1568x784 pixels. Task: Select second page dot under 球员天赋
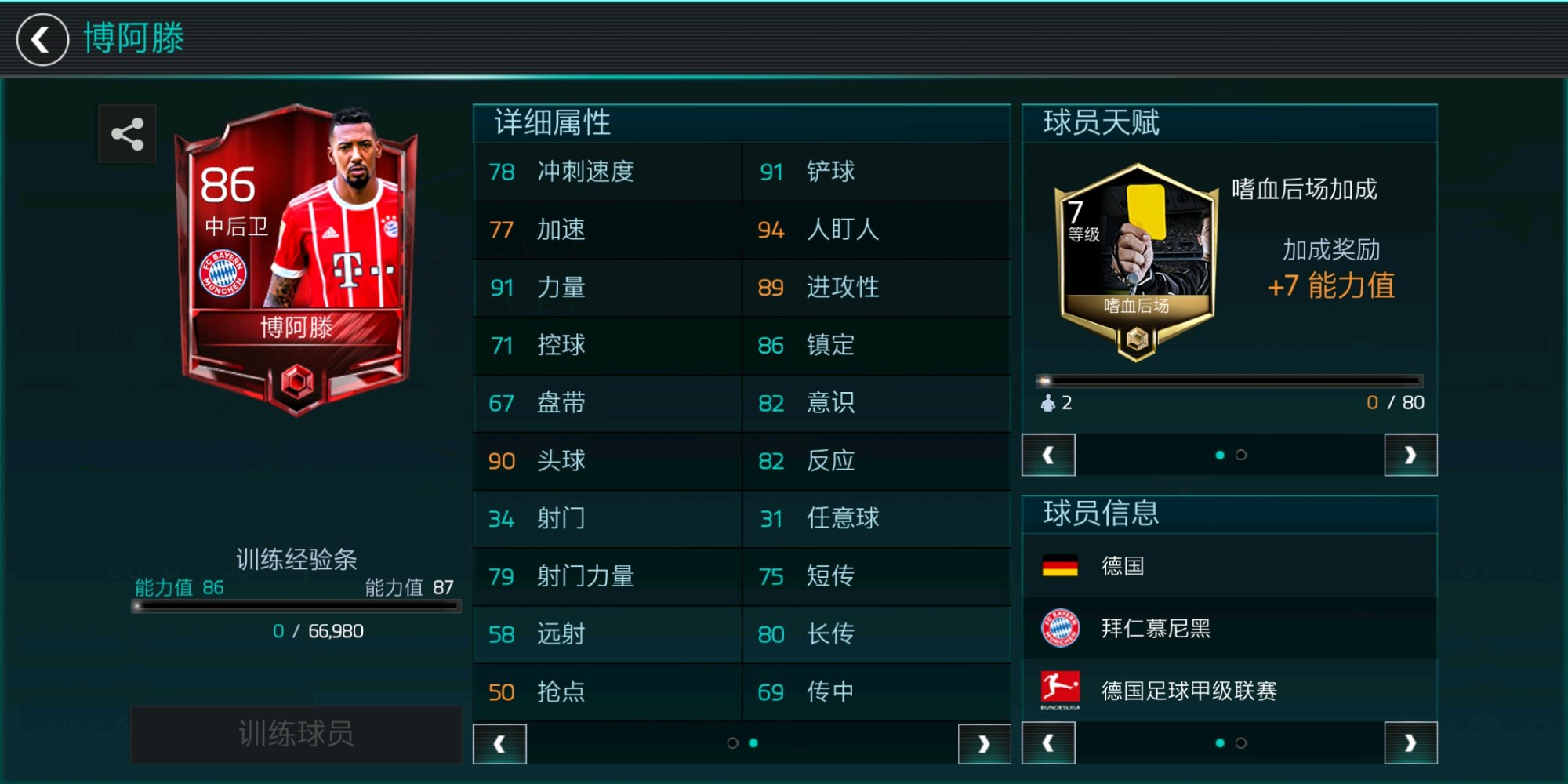(x=1241, y=455)
